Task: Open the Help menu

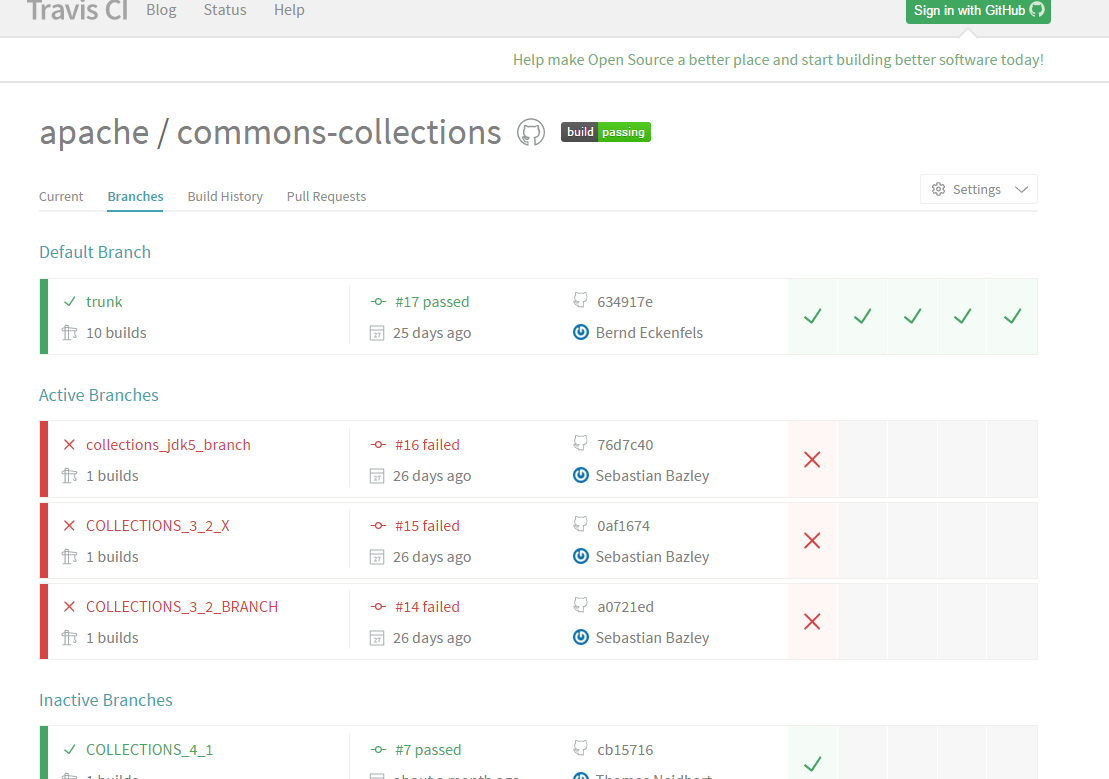Action: [x=289, y=10]
